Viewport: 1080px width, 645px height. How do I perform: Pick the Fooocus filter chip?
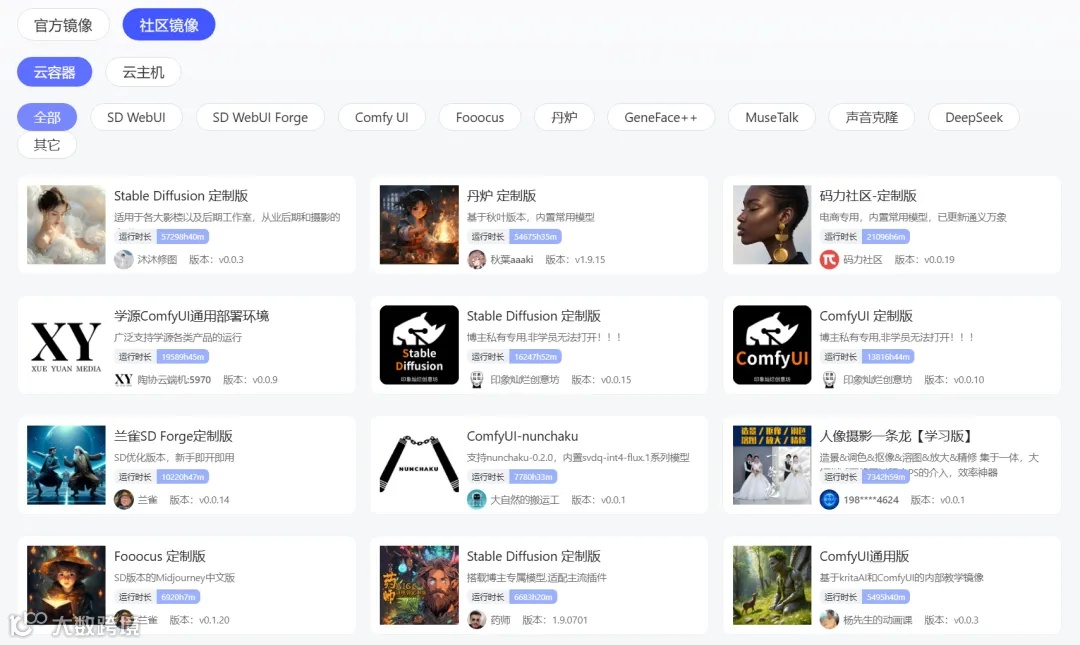point(479,117)
